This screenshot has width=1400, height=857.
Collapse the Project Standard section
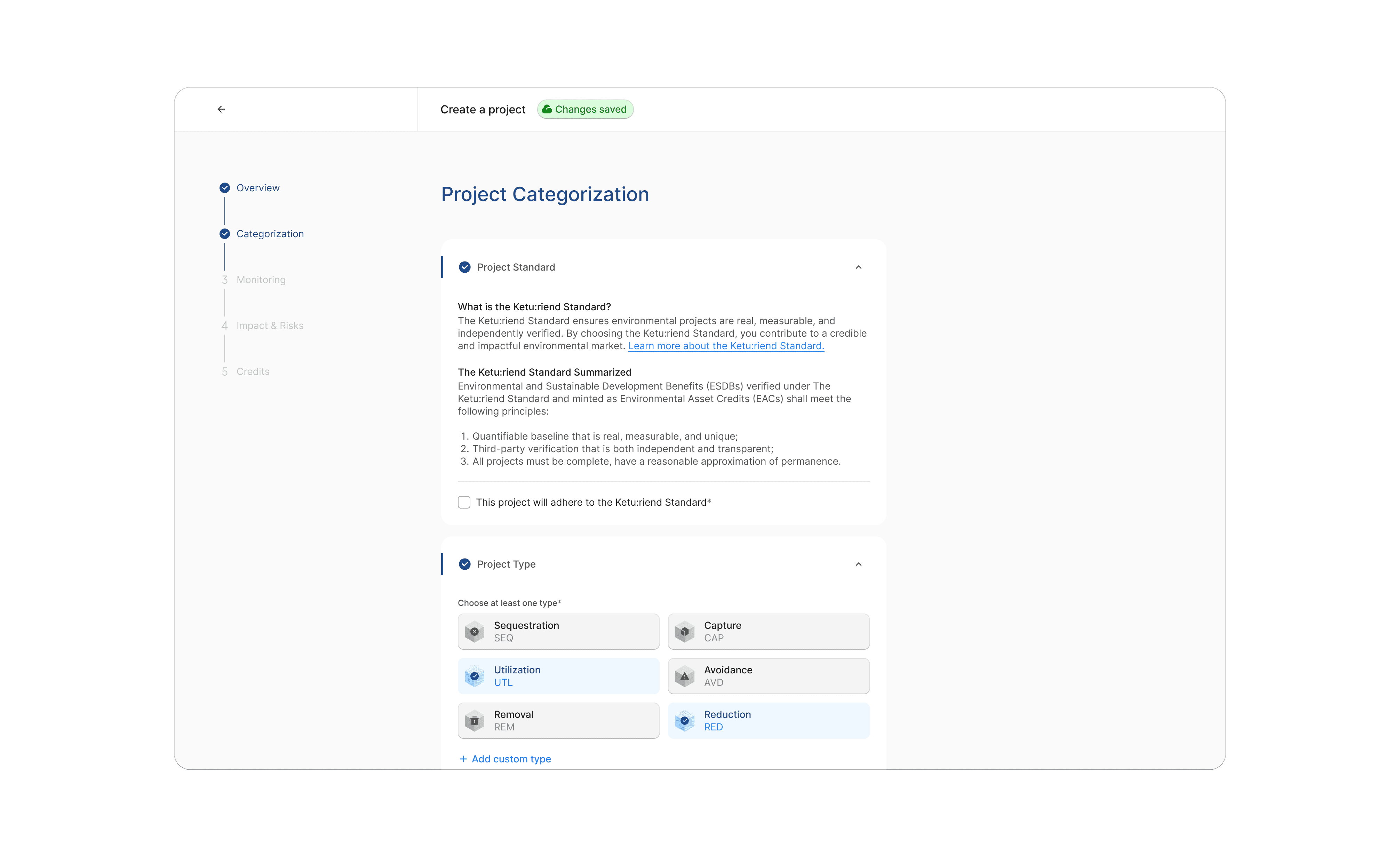pyautogui.click(x=858, y=267)
